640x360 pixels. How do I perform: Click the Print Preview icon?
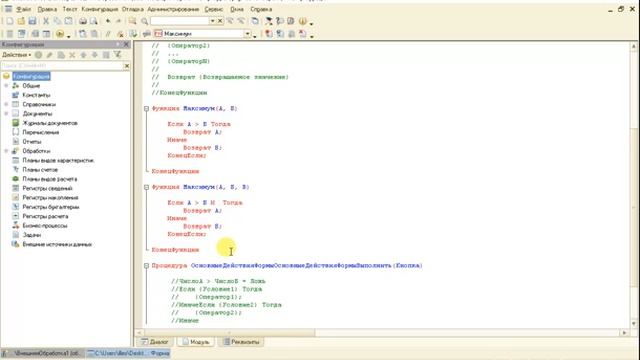(x=94, y=21)
